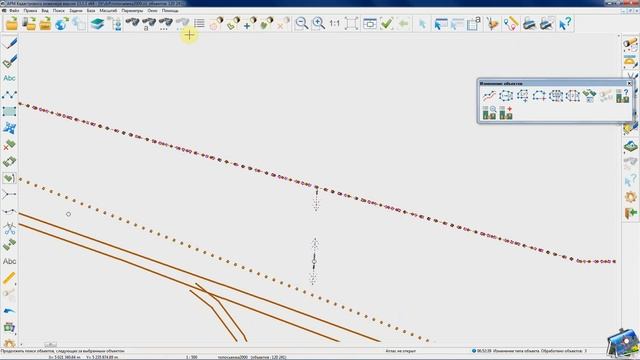
Task: Click the protractor icon in right sidebar
Action: [x=630, y=61]
